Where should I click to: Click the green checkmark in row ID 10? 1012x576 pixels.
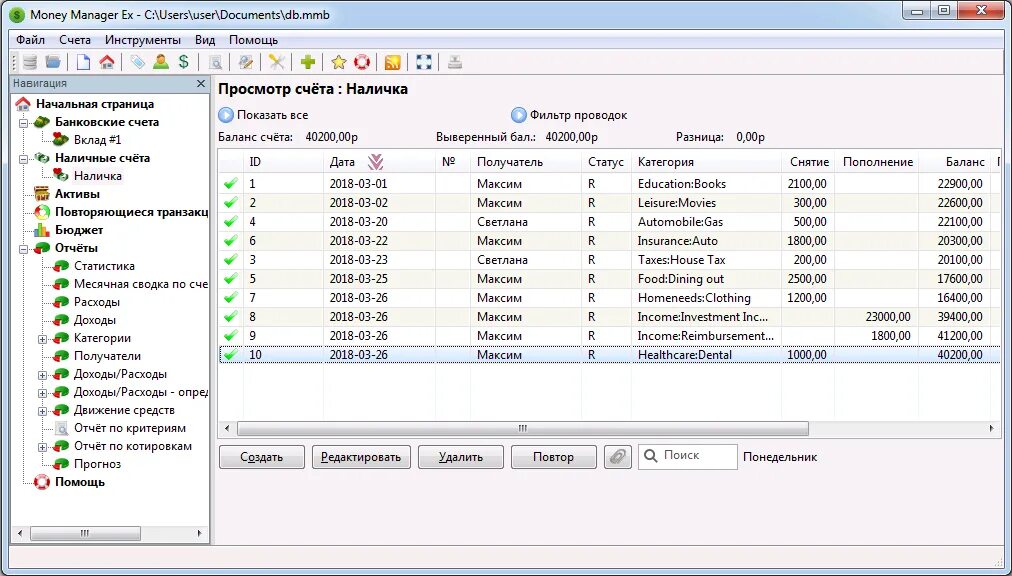coord(230,355)
